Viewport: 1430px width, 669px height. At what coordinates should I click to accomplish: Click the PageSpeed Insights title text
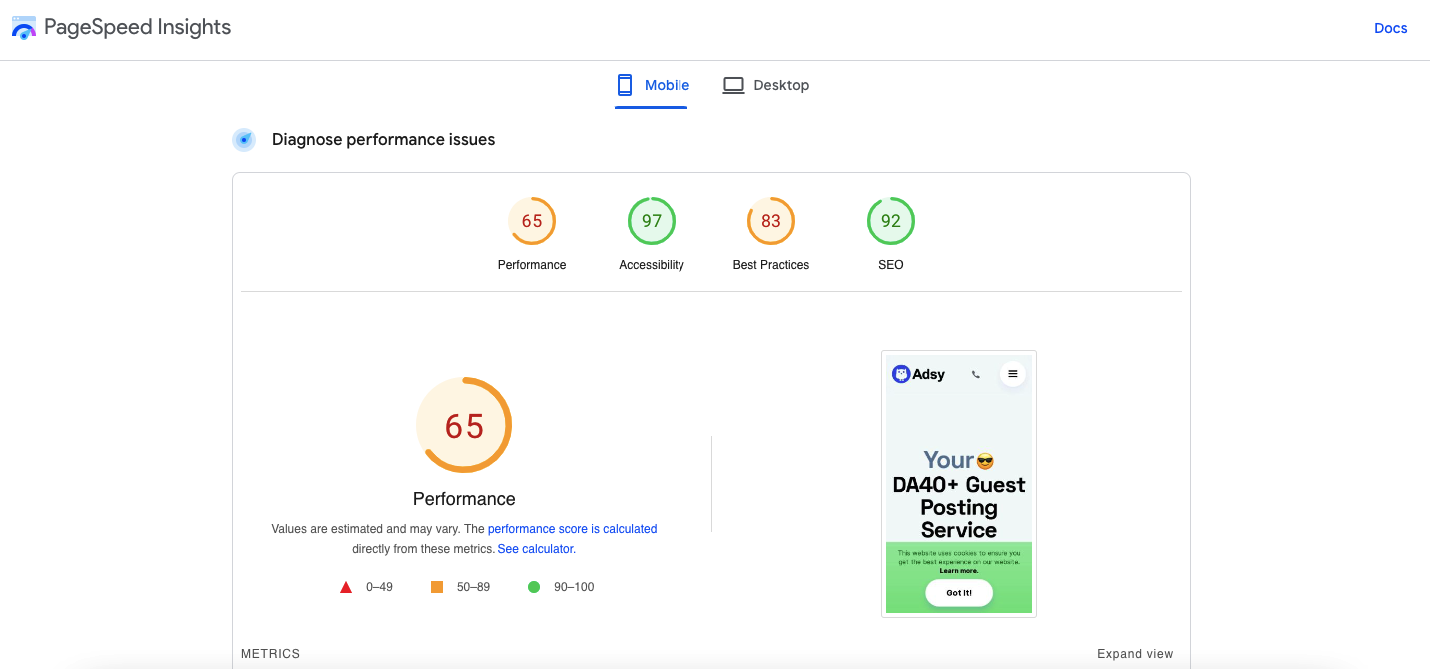(x=138, y=28)
